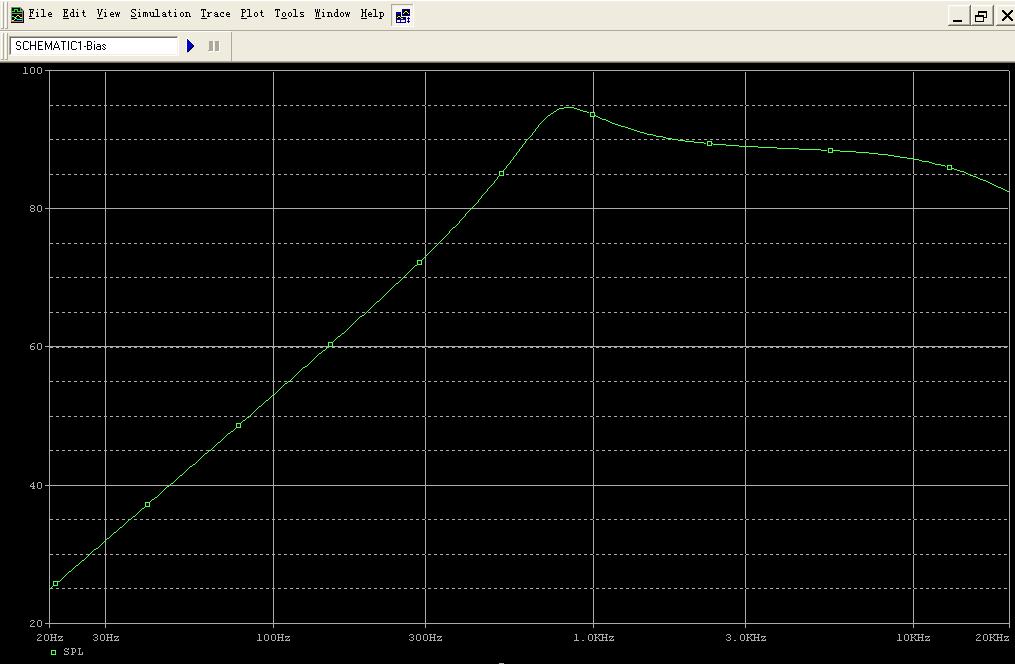
Task: Run the simulation with the play button
Action: [x=190, y=46]
